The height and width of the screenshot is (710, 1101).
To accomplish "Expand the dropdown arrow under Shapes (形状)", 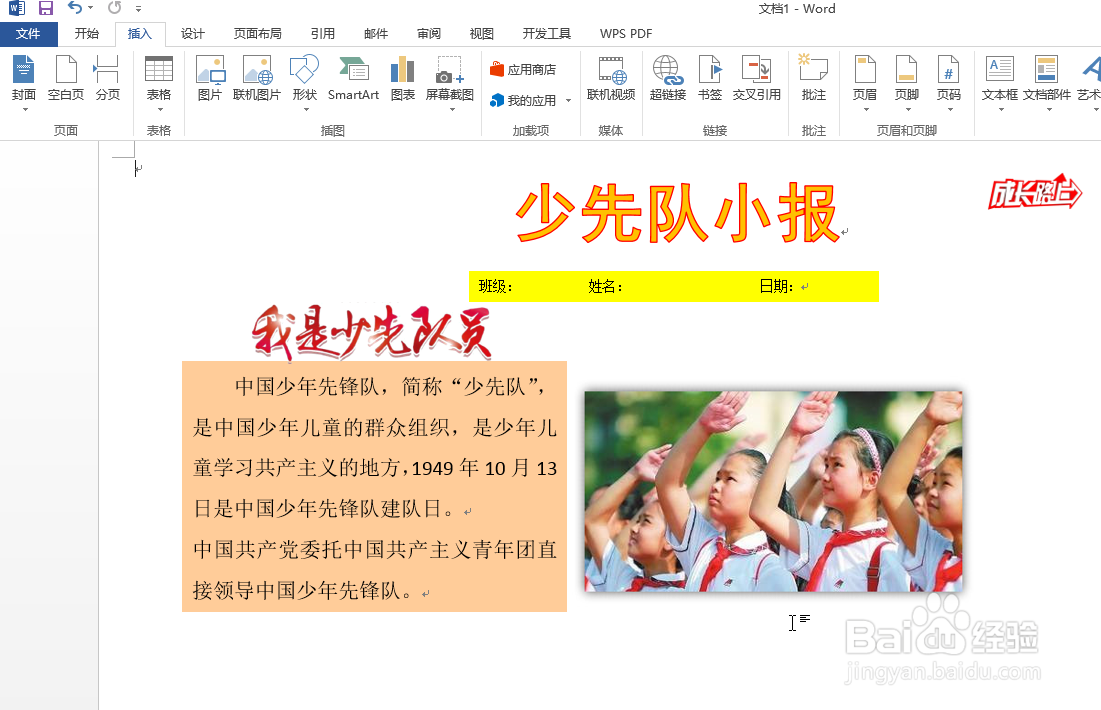I will click(x=306, y=110).
